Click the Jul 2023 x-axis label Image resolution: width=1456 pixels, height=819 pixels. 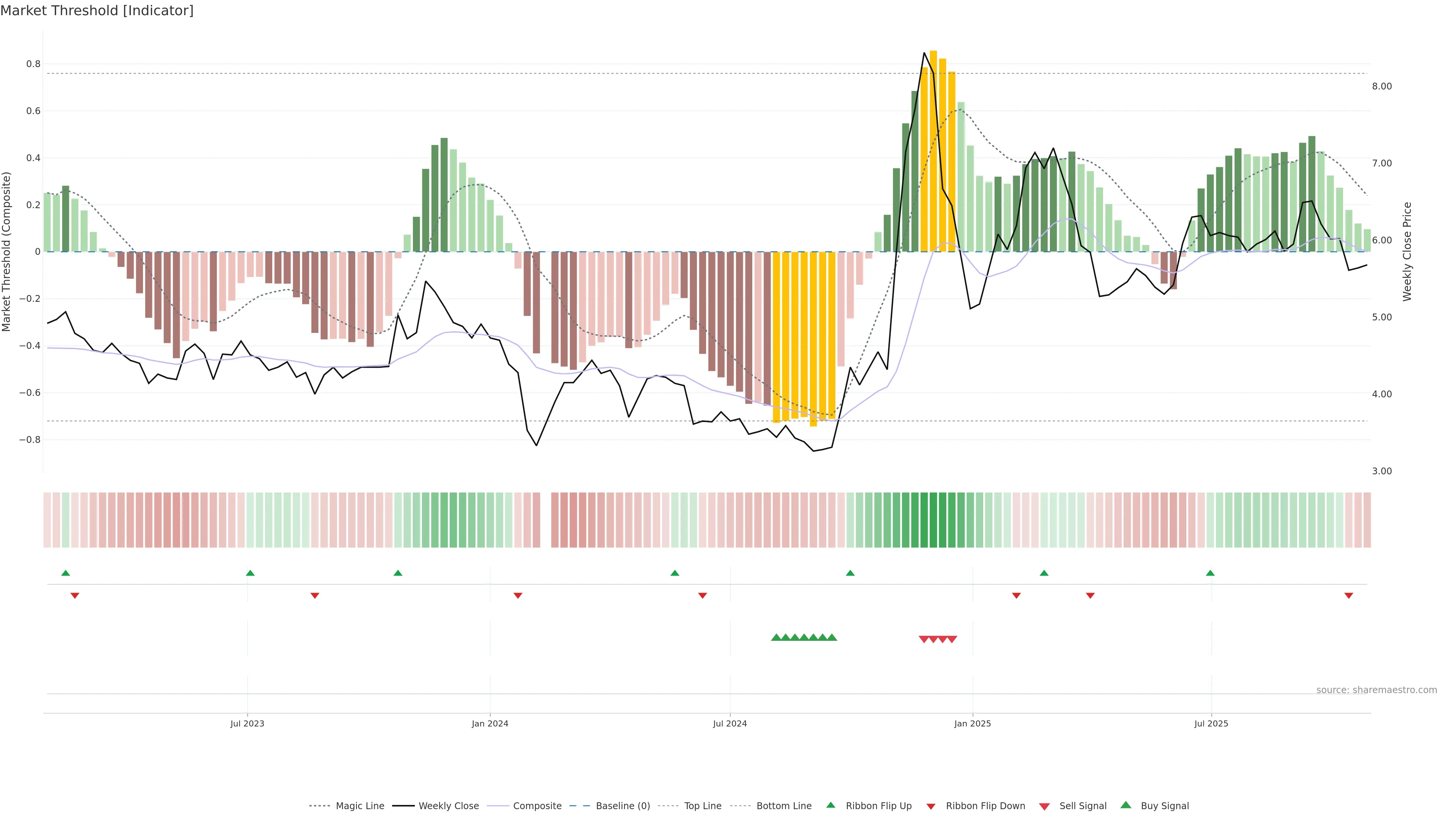click(247, 723)
